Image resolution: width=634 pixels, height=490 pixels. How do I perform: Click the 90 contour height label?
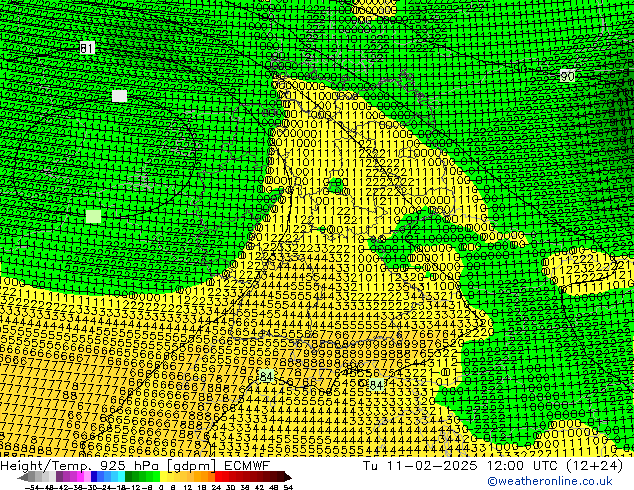(567, 76)
